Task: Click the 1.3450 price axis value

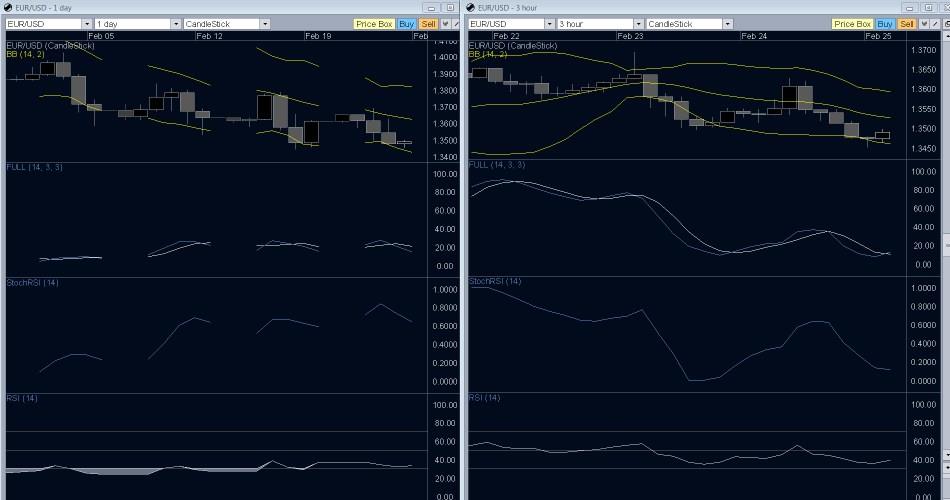Action: coord(924,148)
